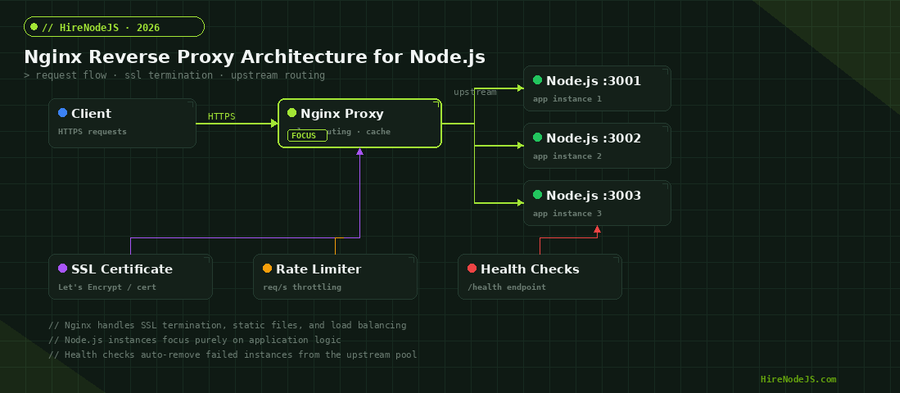Click the note about health checks auto-remove

pos(232,355)
